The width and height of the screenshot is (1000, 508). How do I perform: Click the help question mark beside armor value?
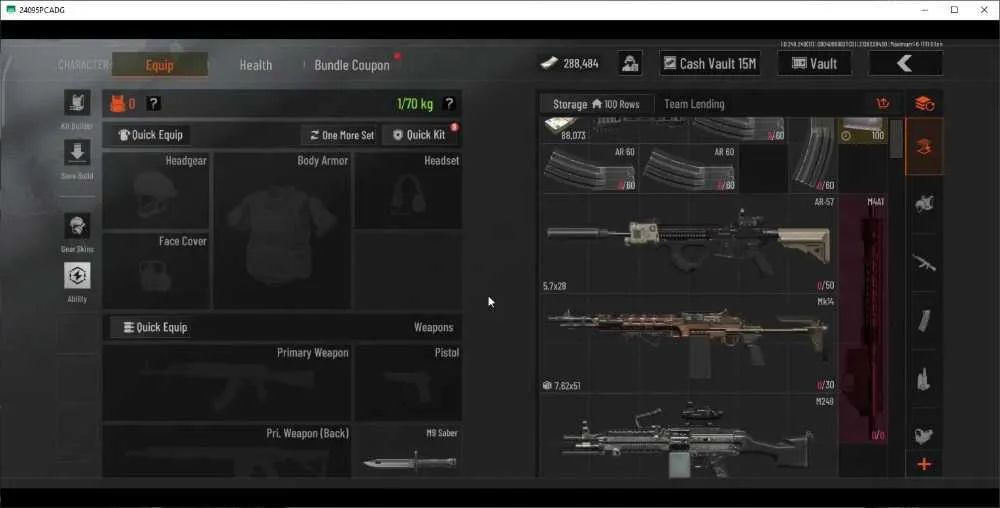point(153,104)
